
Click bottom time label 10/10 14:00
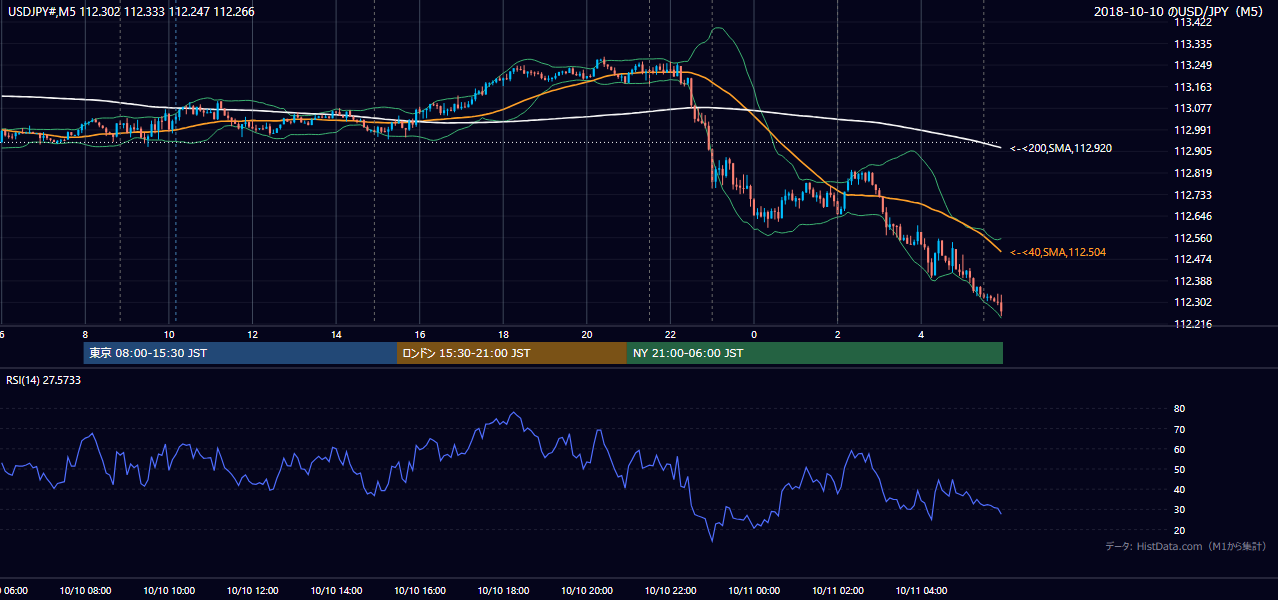pos(337,591)
